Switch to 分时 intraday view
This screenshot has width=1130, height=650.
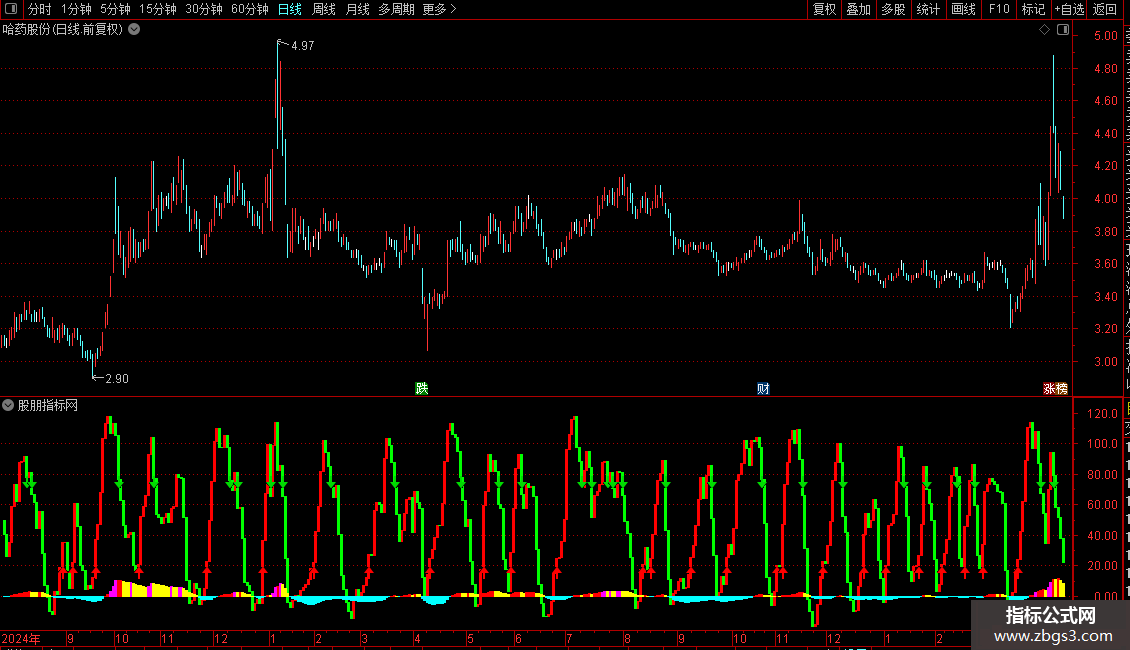[x=40, y=9]
